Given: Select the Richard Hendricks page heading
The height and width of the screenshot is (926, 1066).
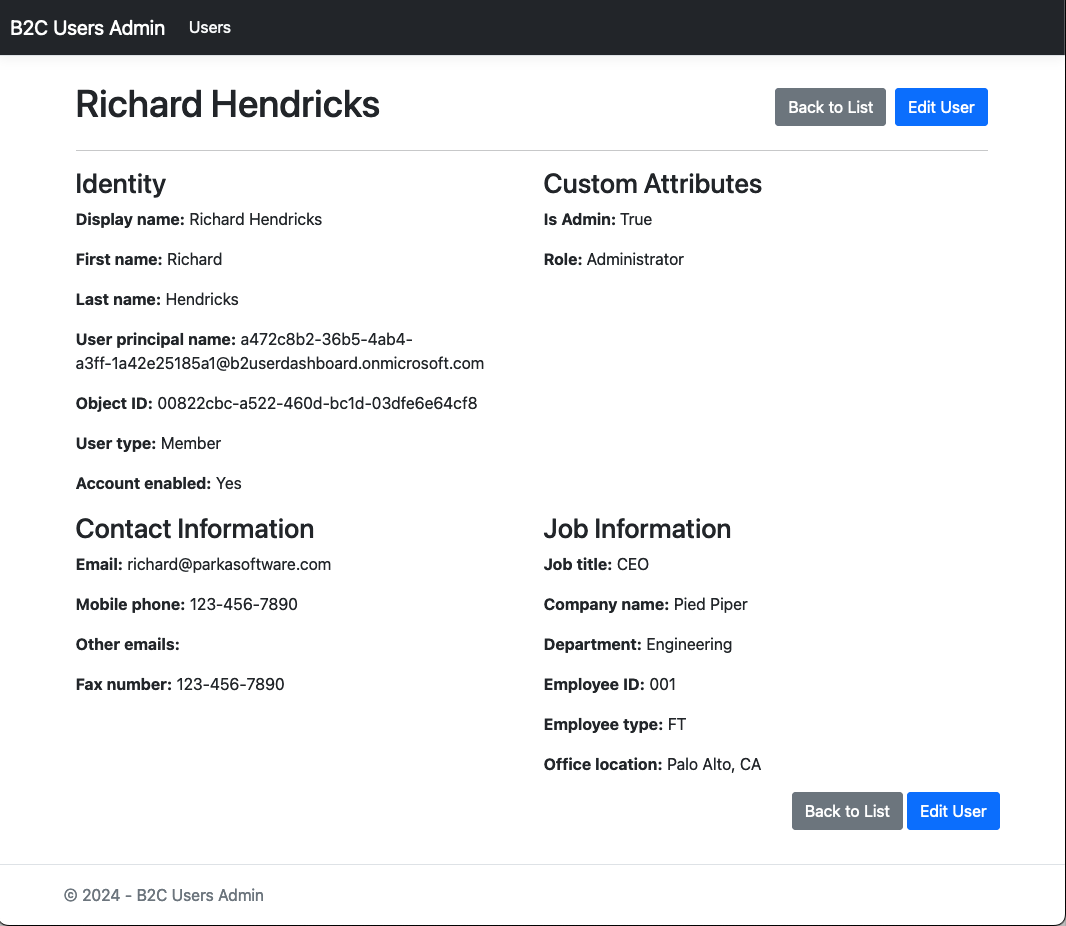Looking at the screenshot, I should click(228, 105).
